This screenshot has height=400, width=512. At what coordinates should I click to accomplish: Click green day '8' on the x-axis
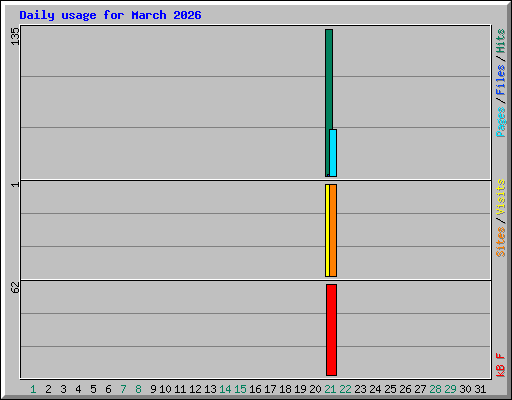point(138,389)
